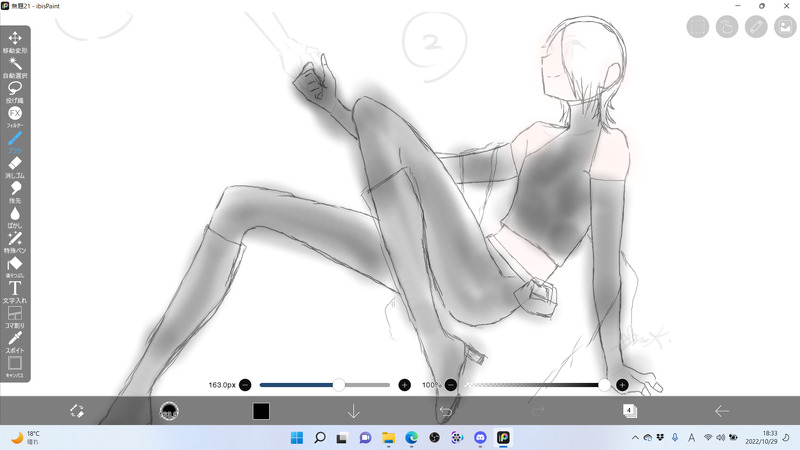The width and height of the screenshot is (800, 450).
Task: Open the black color swatch
Action: [261, 411]
